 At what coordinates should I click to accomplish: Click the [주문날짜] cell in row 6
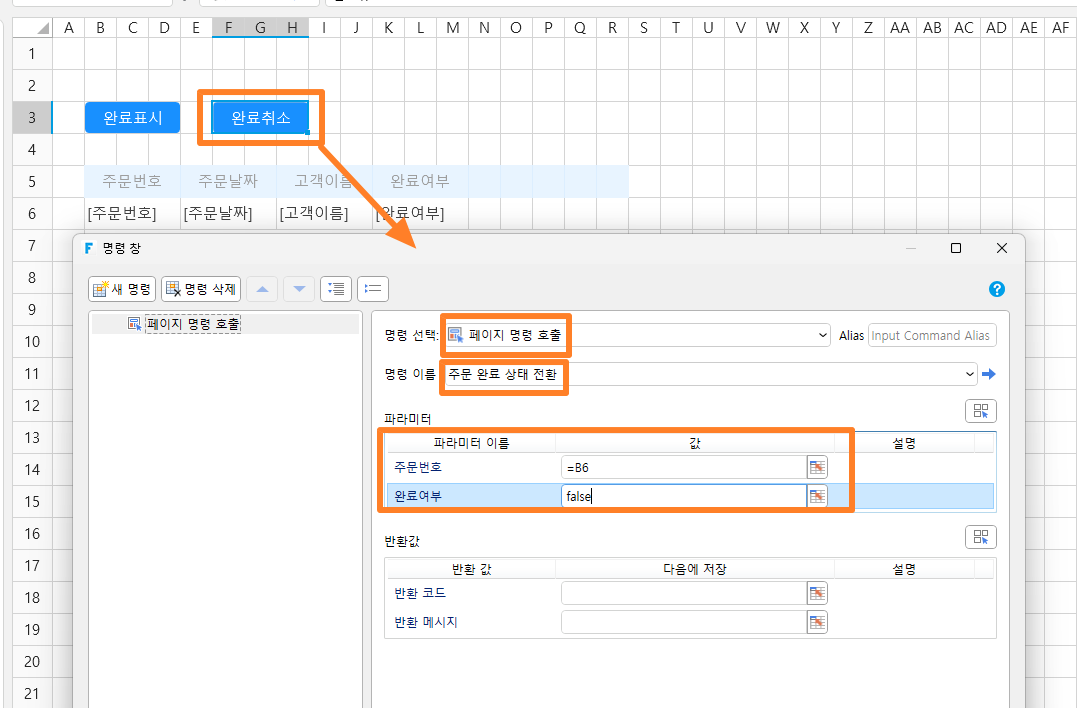[228, 214]
